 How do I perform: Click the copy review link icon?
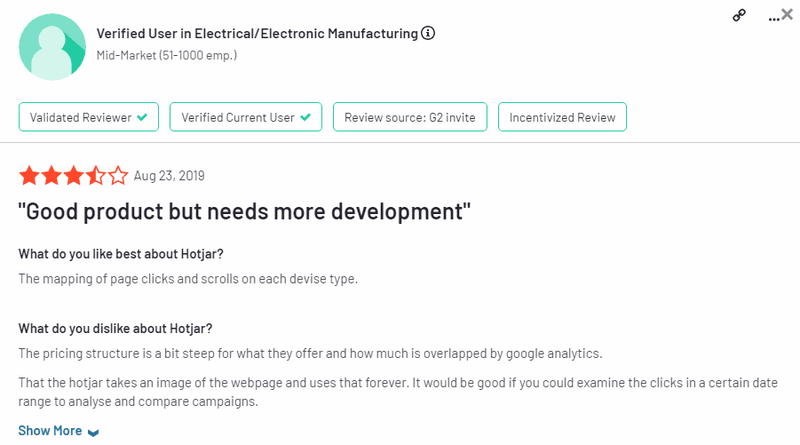click(x=739, y=16)
